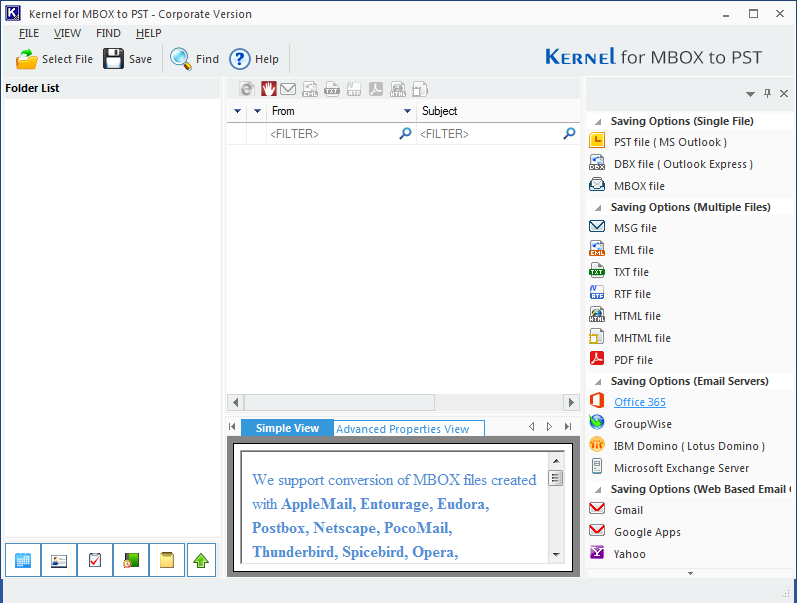Screen dimensions: 797x603
Task: Click the greyed-out browser icon in the email list toolbar
Action: click(247, 89)
